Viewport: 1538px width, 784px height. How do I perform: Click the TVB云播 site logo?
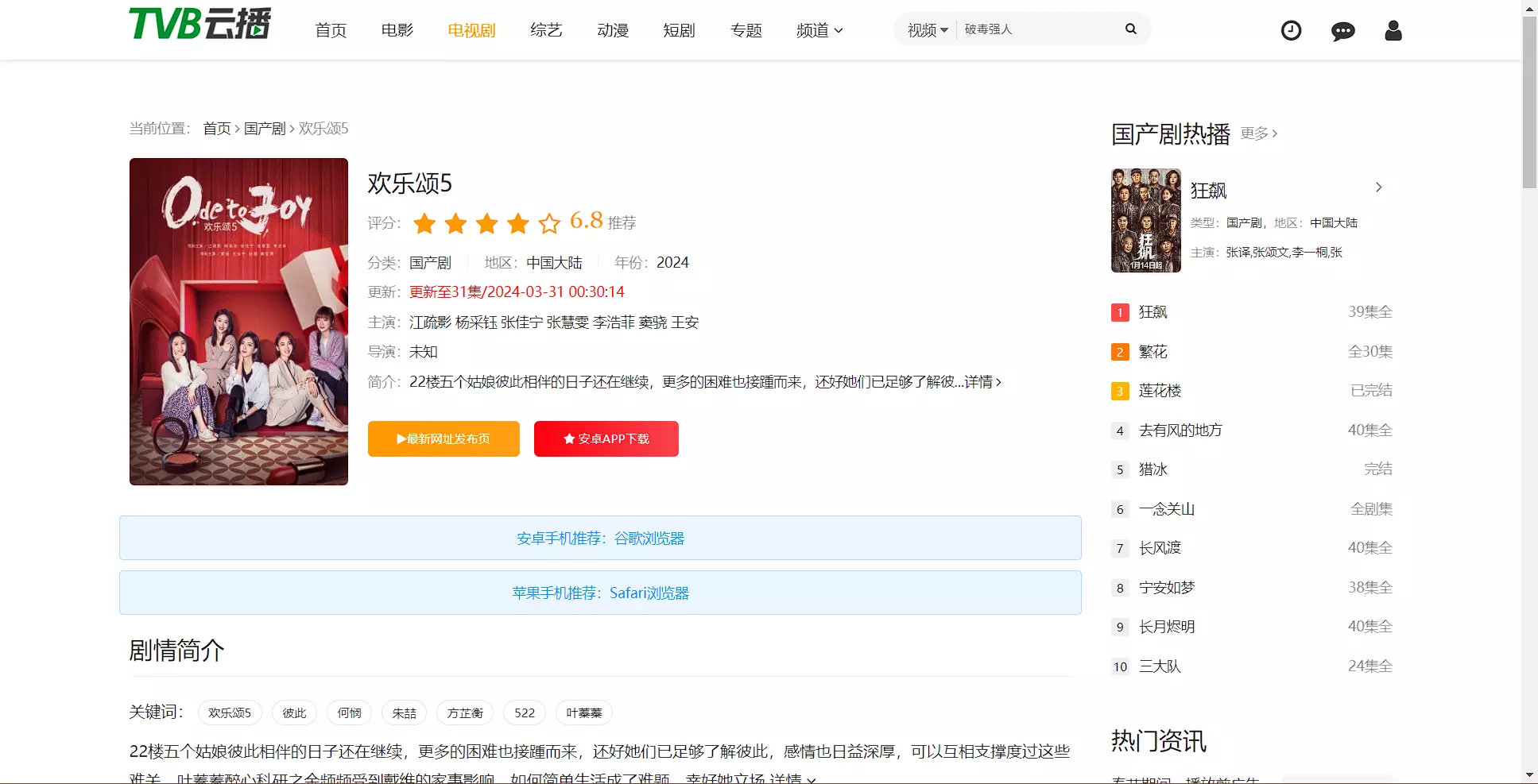tap(200, 24)
